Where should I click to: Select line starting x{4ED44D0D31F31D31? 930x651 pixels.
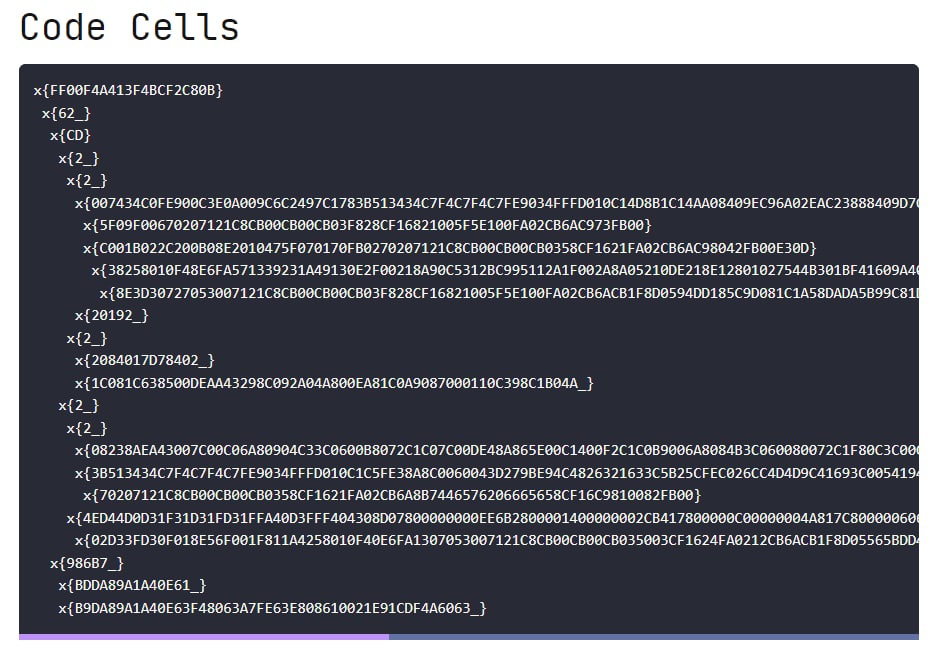[x=492, y=518]
